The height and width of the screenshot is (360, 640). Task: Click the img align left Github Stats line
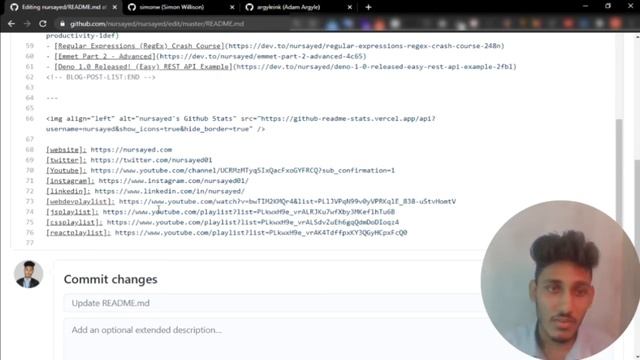point(241,124)
